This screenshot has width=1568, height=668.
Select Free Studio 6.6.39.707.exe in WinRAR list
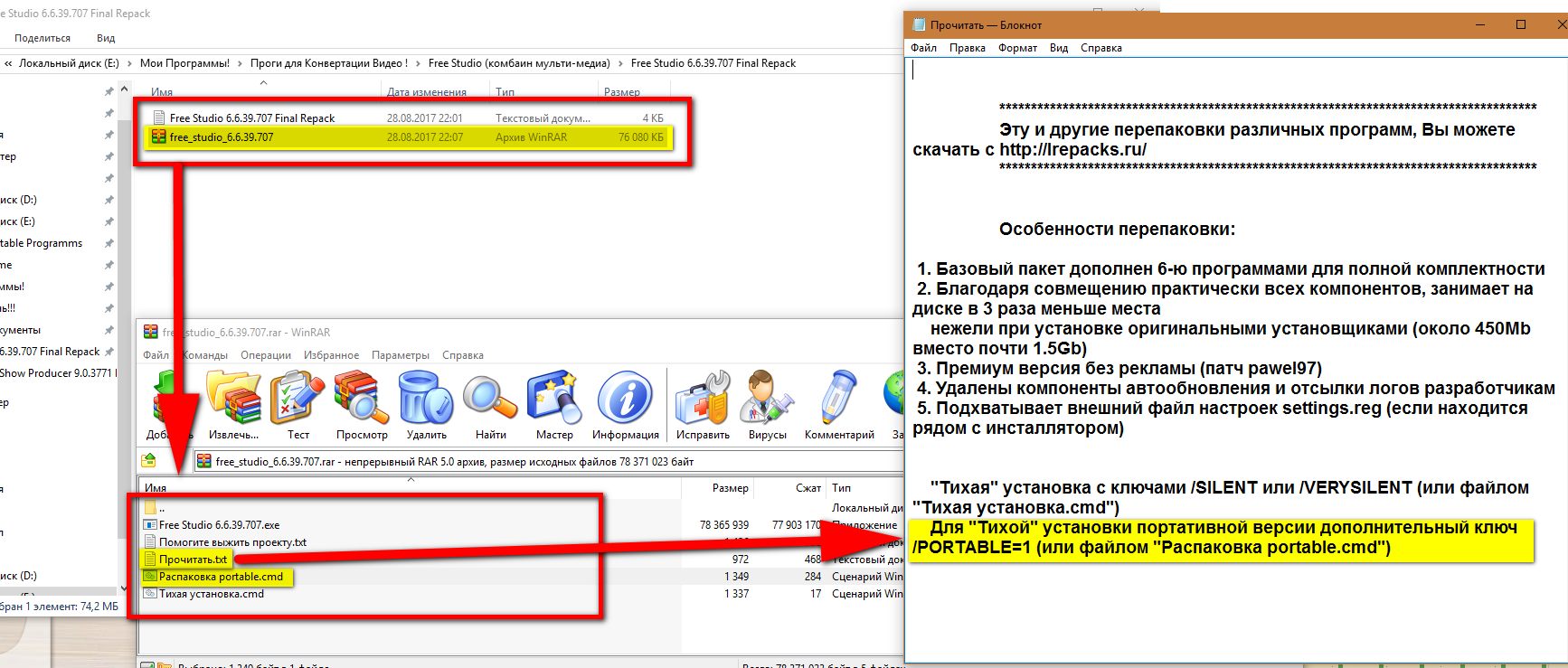[x=219, y=525]
